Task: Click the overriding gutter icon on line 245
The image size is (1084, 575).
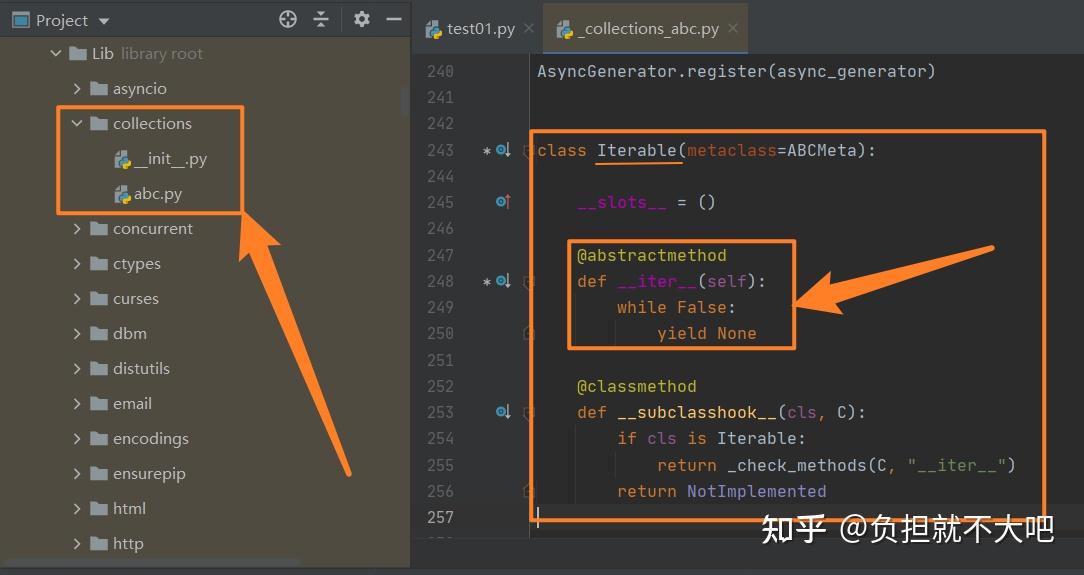Action: coord(503,202)
